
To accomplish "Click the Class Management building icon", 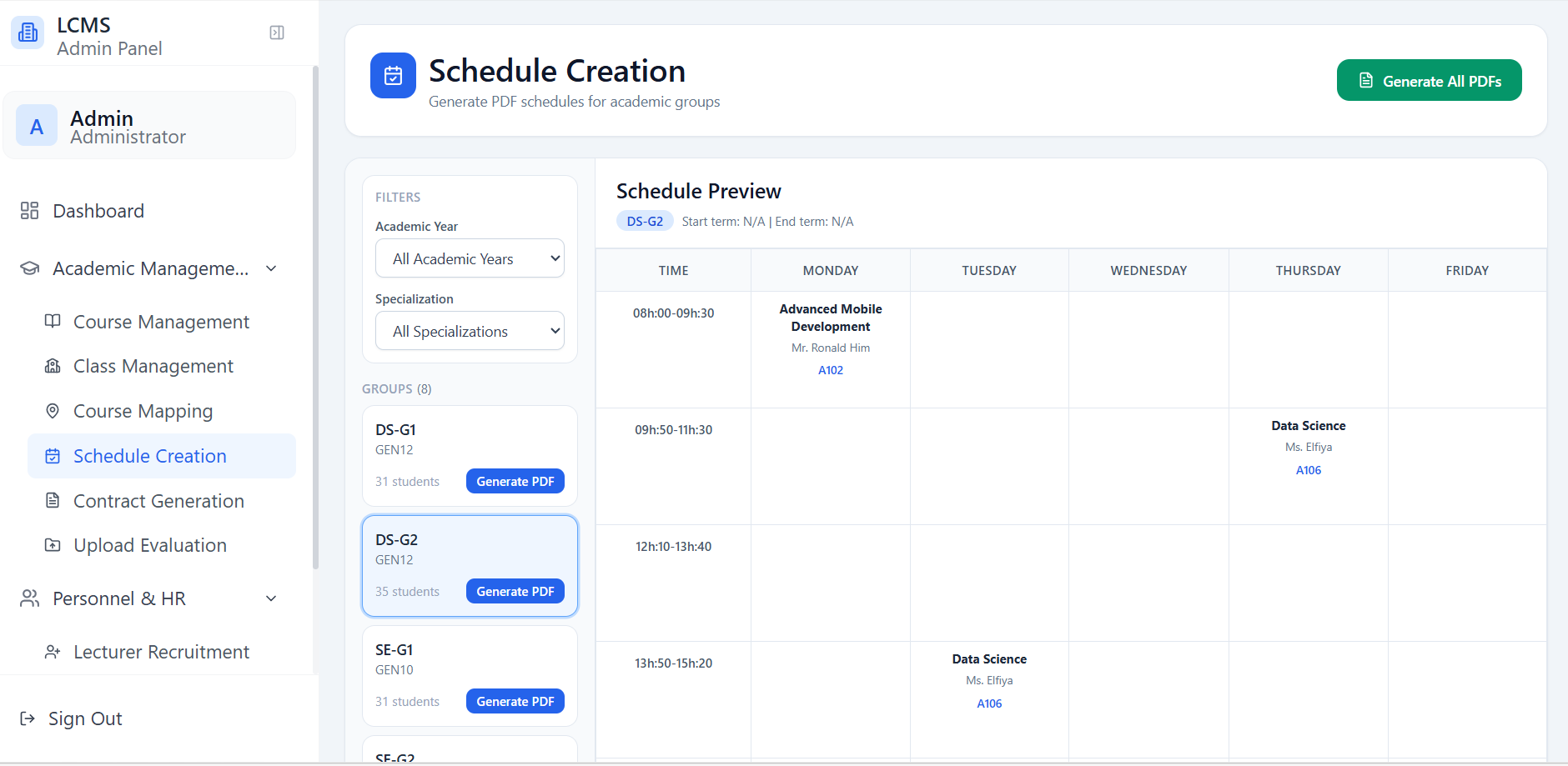I will [53, 366].
